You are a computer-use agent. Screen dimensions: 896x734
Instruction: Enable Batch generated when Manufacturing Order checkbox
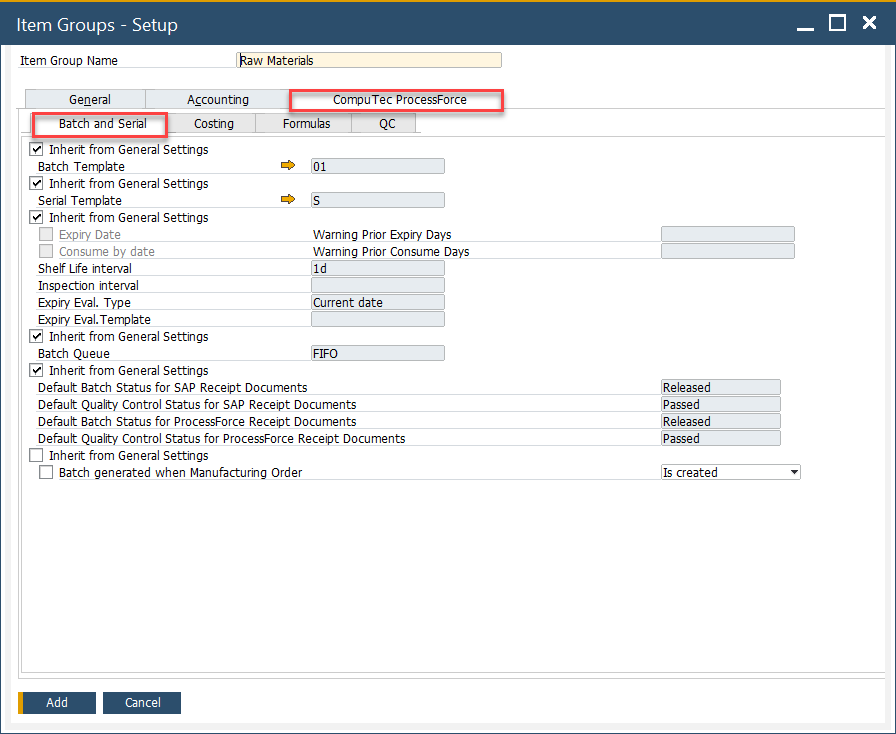46,473
